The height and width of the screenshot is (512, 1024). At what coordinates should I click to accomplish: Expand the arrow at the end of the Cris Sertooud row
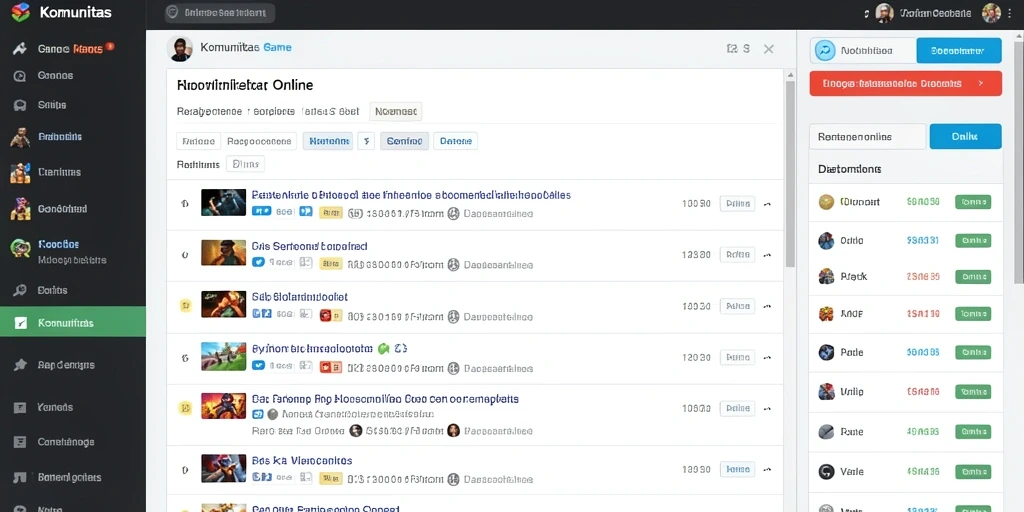tap(767, 255)
